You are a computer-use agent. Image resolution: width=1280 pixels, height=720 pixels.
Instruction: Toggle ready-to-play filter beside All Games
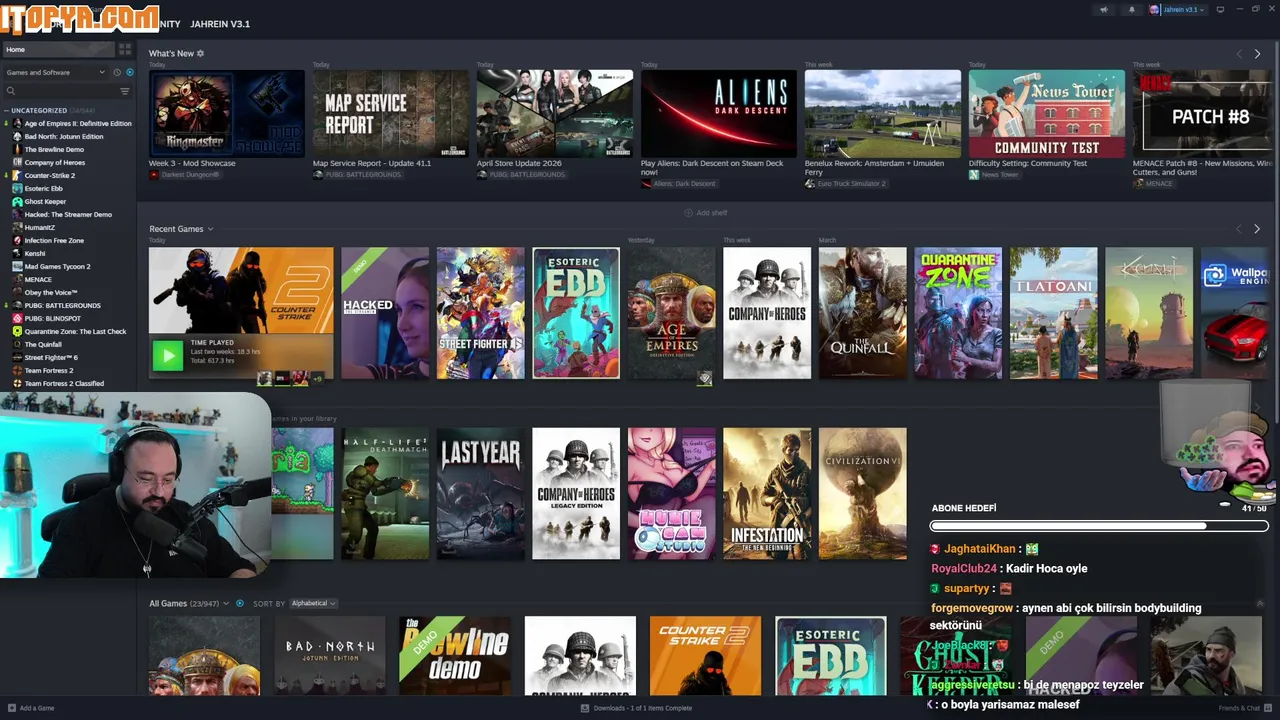click(240, 603)
